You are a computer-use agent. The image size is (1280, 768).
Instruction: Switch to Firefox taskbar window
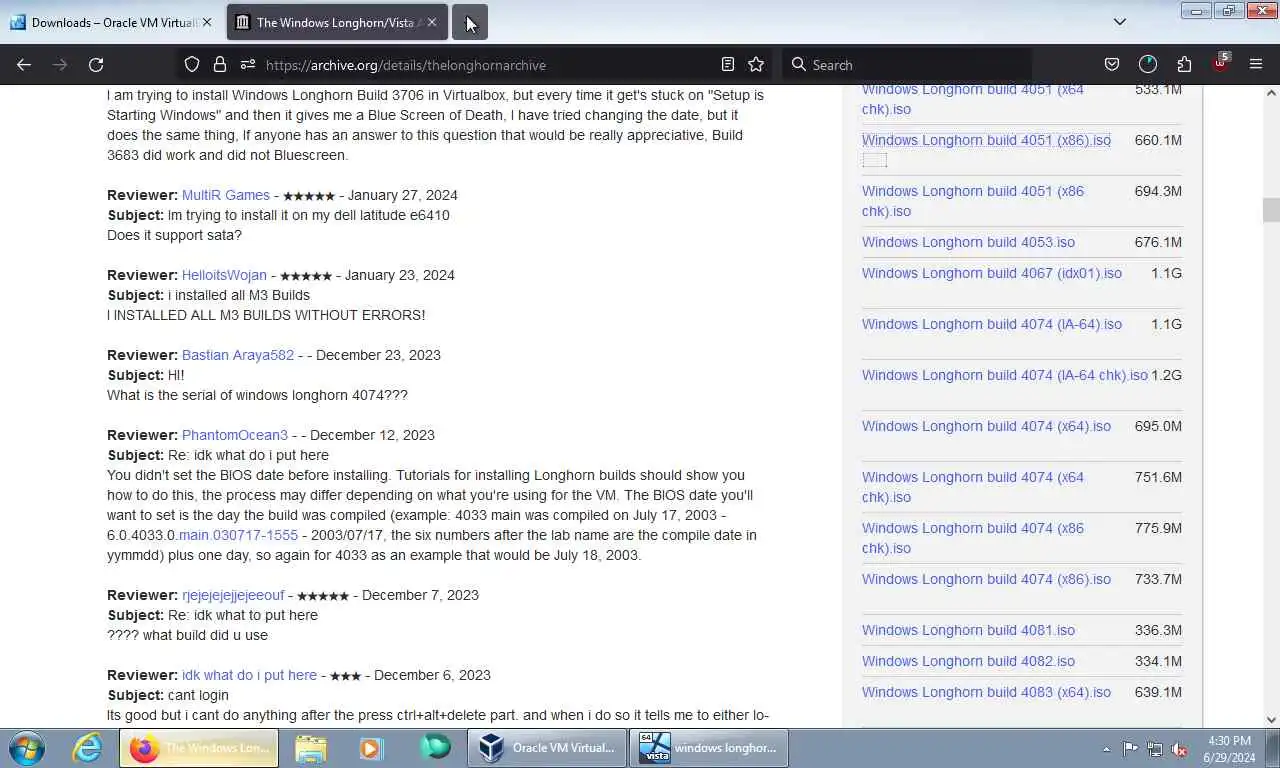(x=199, y=748)
